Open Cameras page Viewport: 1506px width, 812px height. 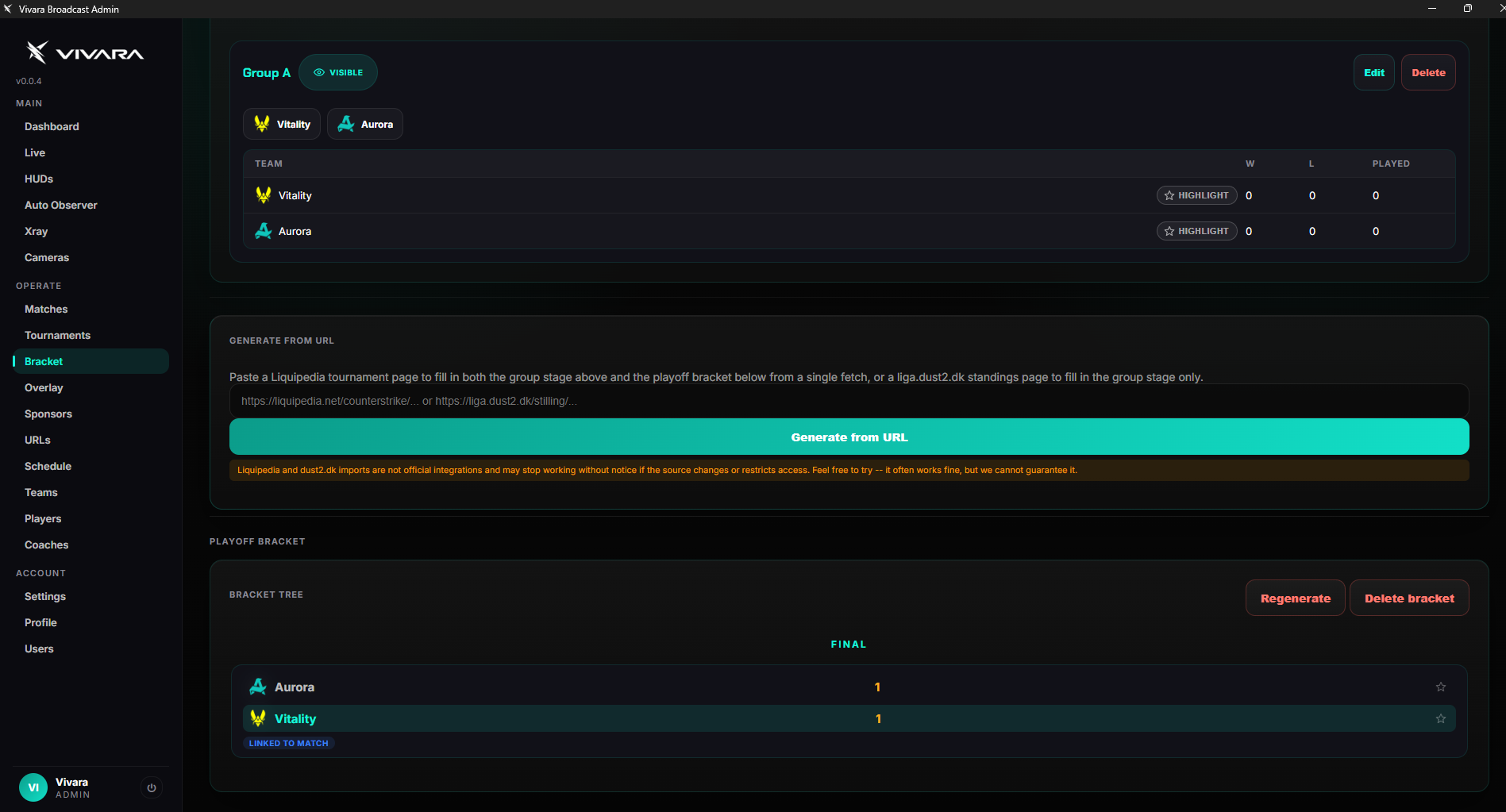point(91,257)
